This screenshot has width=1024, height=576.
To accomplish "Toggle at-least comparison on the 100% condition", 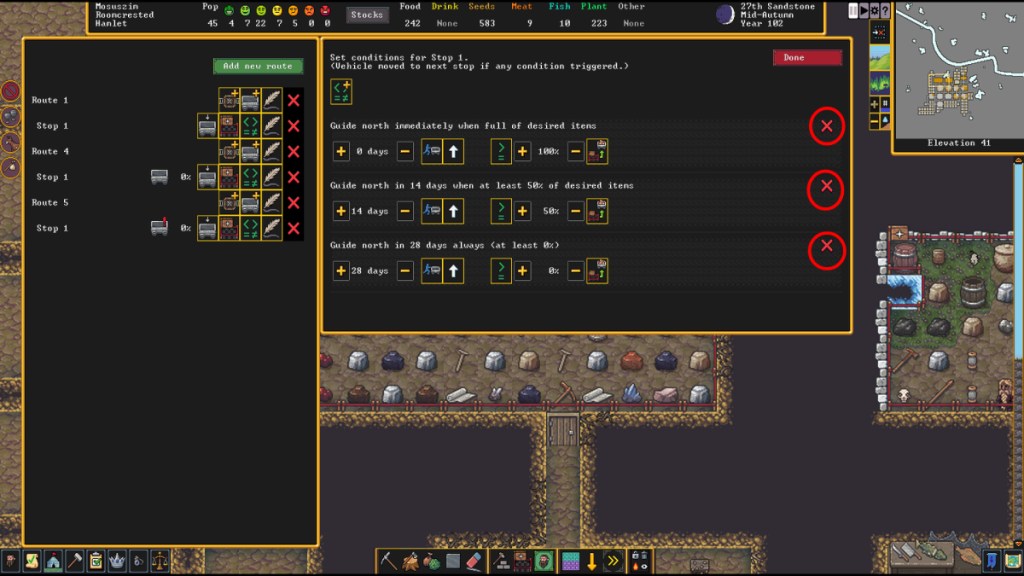I will tap(501, 153).
